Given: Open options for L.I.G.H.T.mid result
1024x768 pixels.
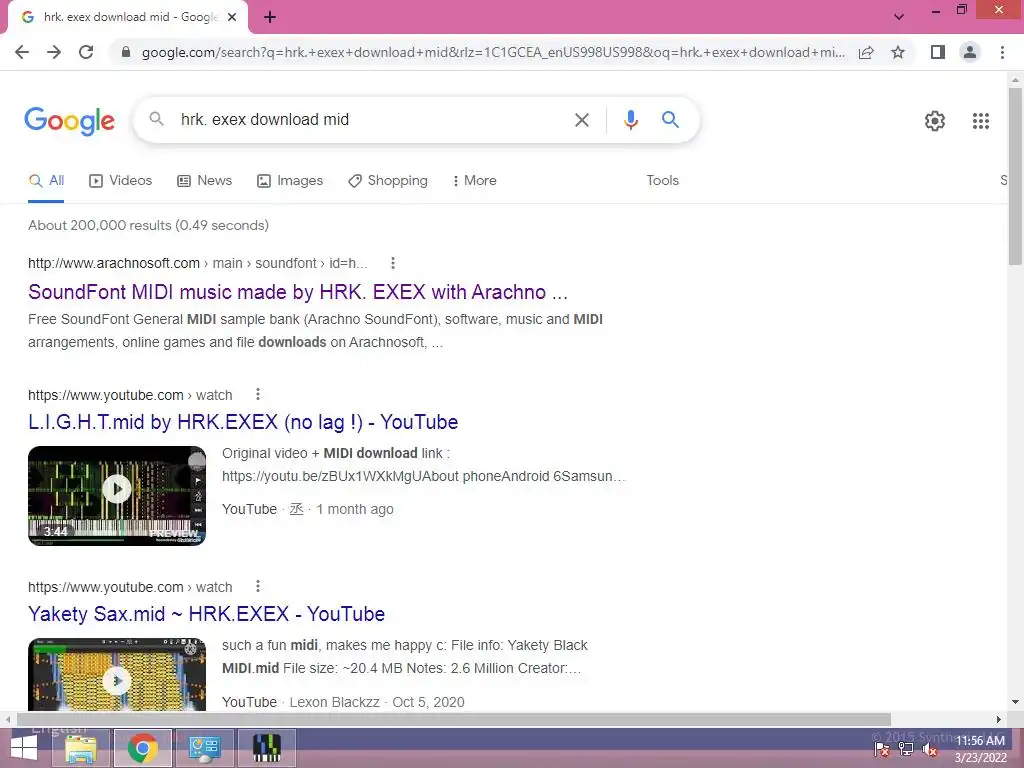Looking at the screenshot, I should coord(258,394).
